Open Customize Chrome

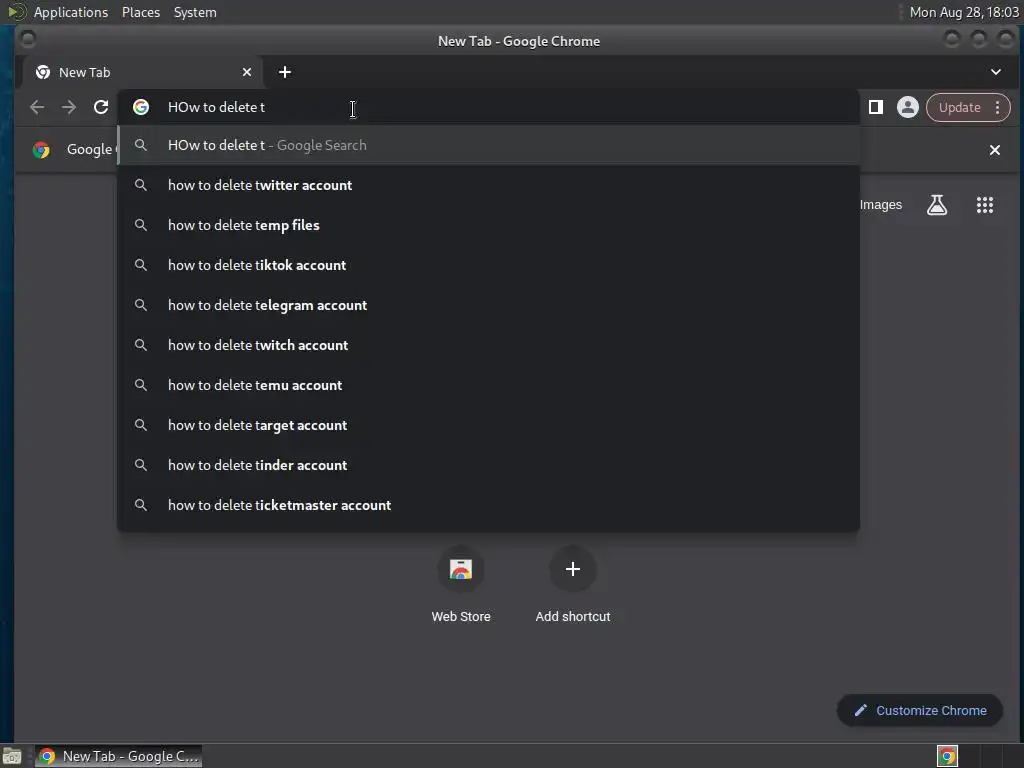920,711
